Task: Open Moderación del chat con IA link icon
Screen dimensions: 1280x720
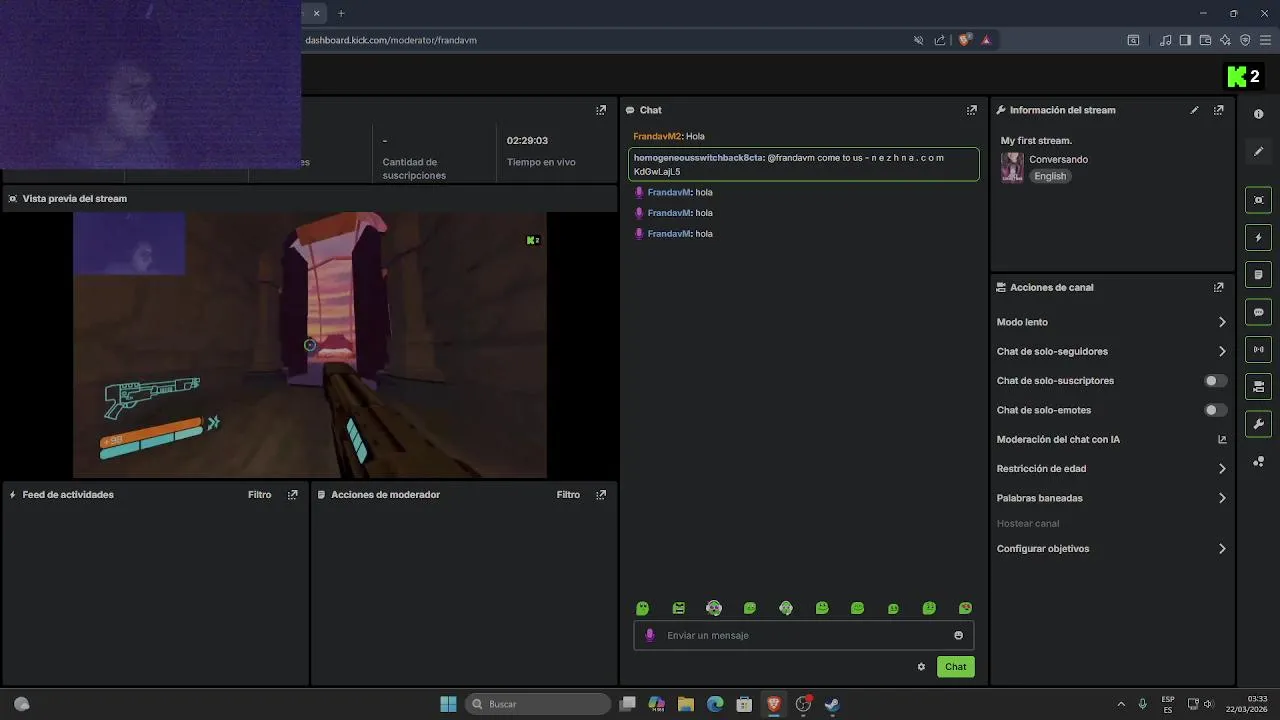Action: [1221, 439]
